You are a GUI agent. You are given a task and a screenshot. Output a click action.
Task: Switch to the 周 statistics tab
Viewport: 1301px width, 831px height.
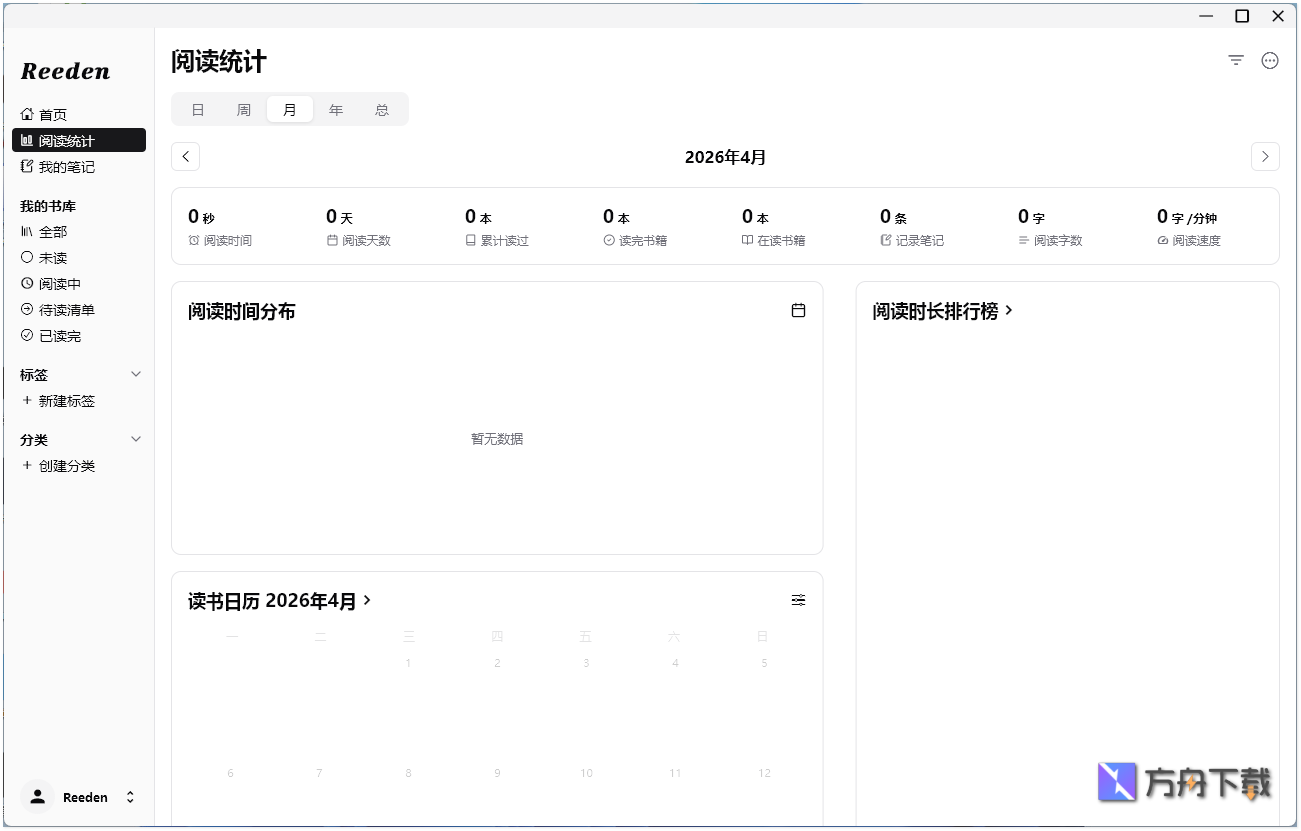coord(243,109)
